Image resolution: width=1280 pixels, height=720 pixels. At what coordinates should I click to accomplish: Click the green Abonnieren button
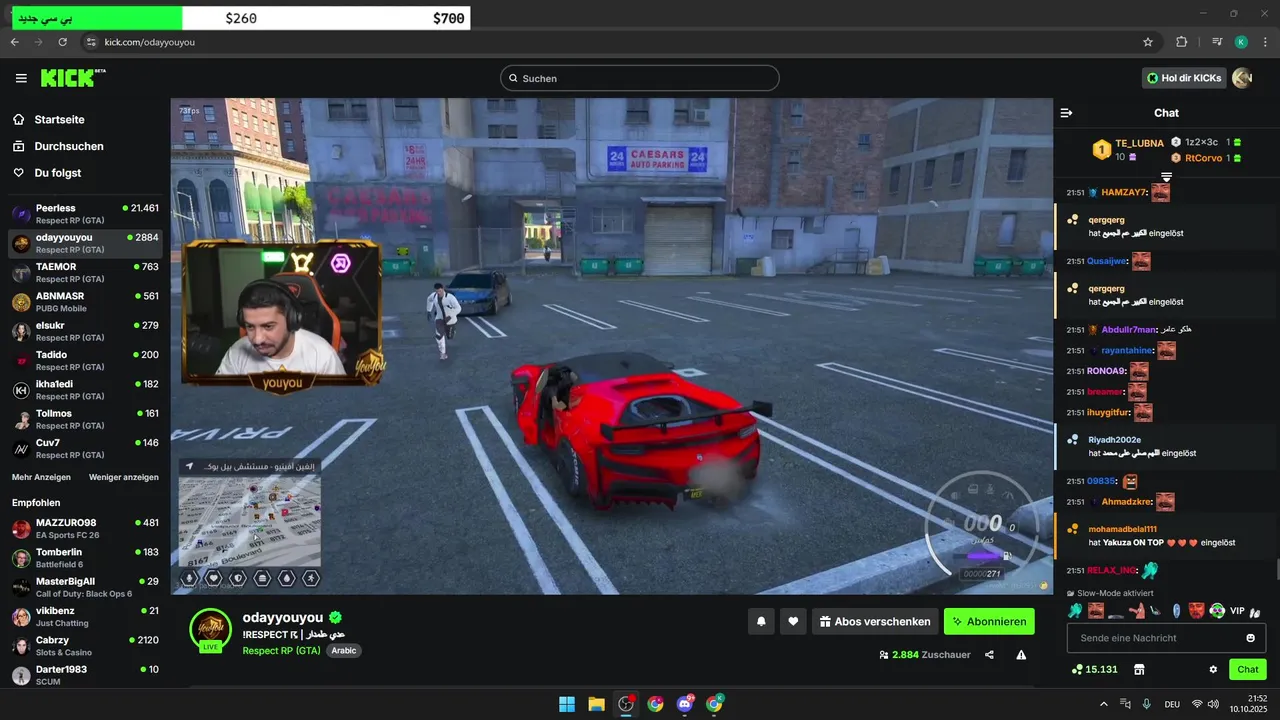coord(989,621)
